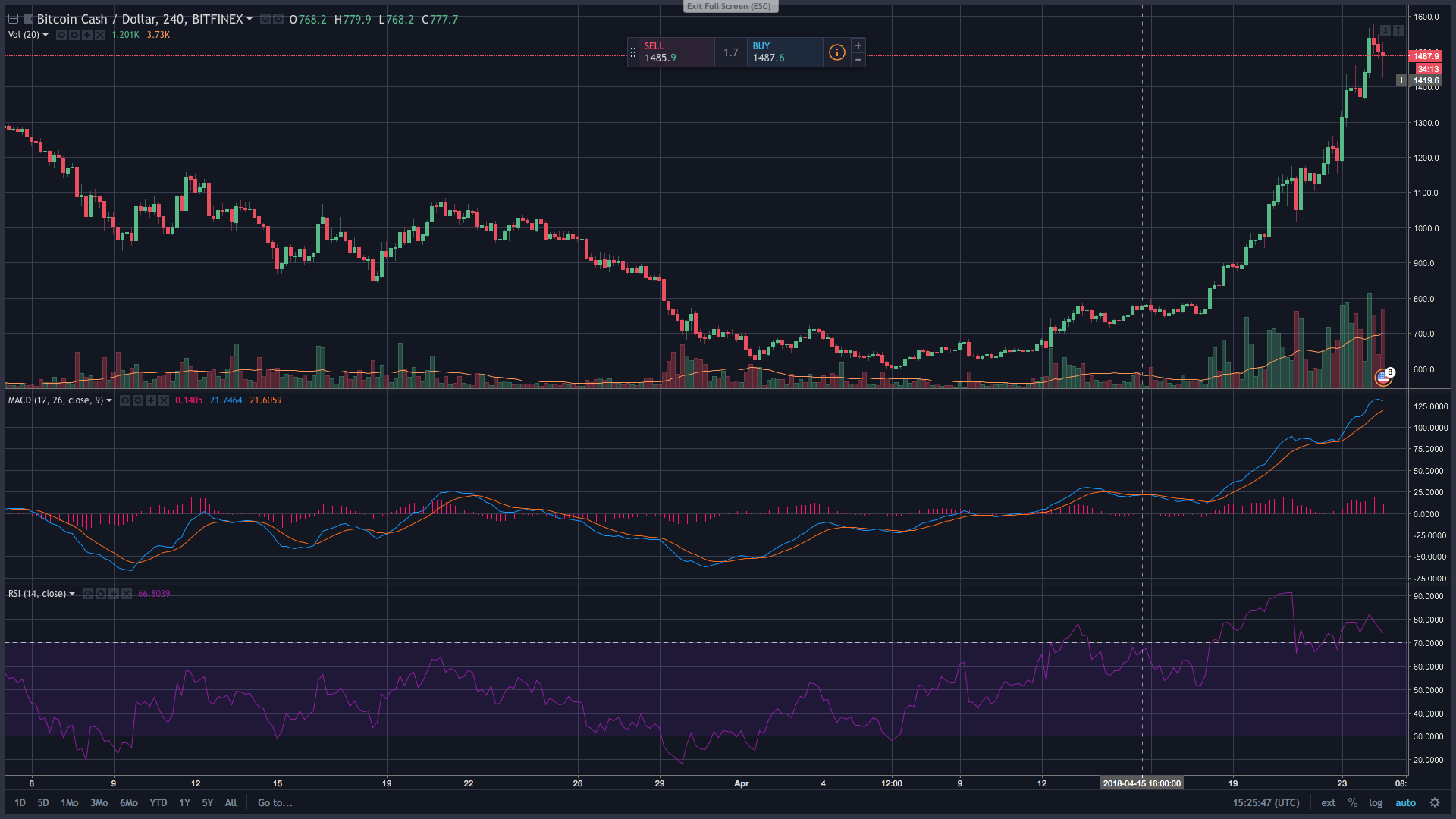Toggle visibility eye for Bitcoin Cash main series

coord(265,19)
